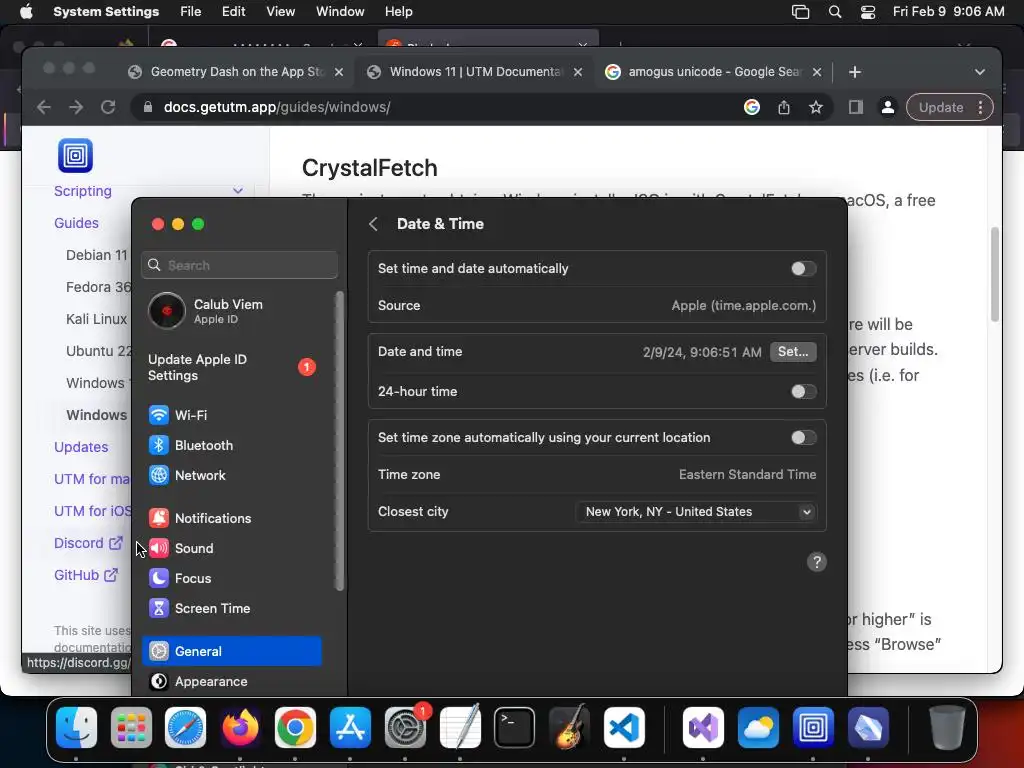Open Control Center in menu bar

[868, 12]
